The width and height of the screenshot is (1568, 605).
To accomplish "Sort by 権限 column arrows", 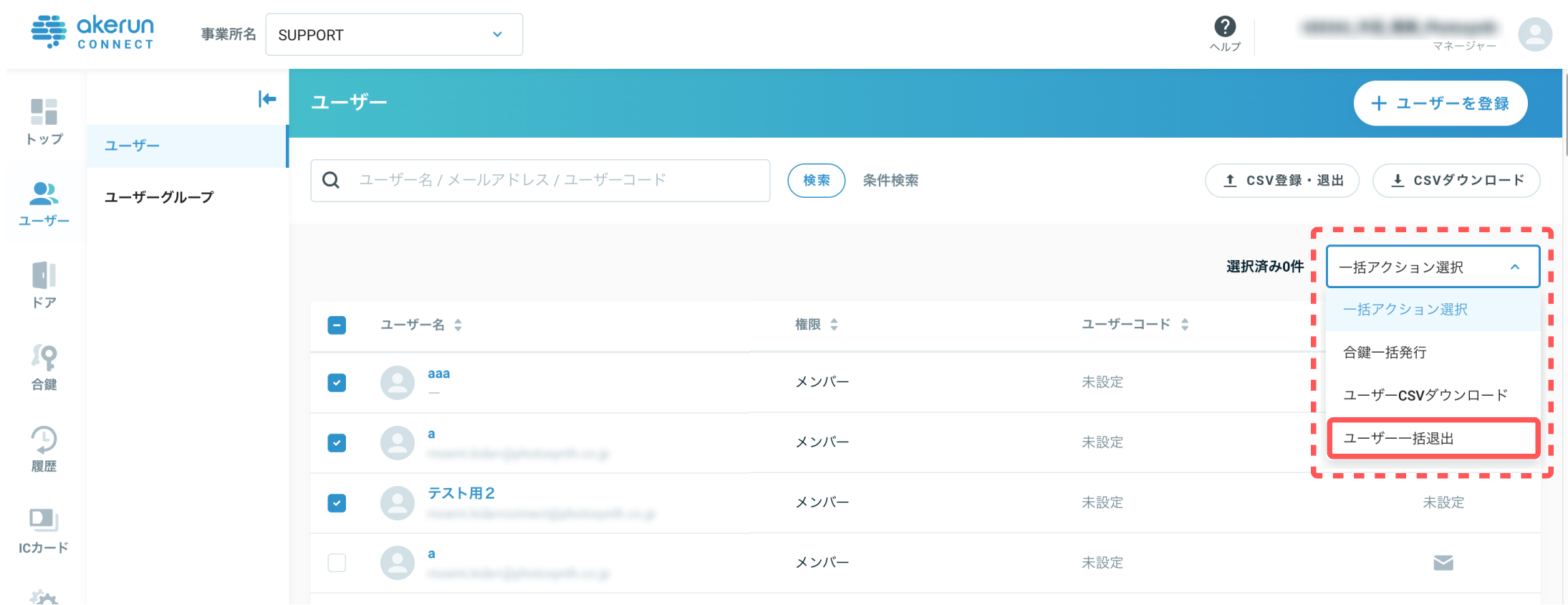I will 834,325.
